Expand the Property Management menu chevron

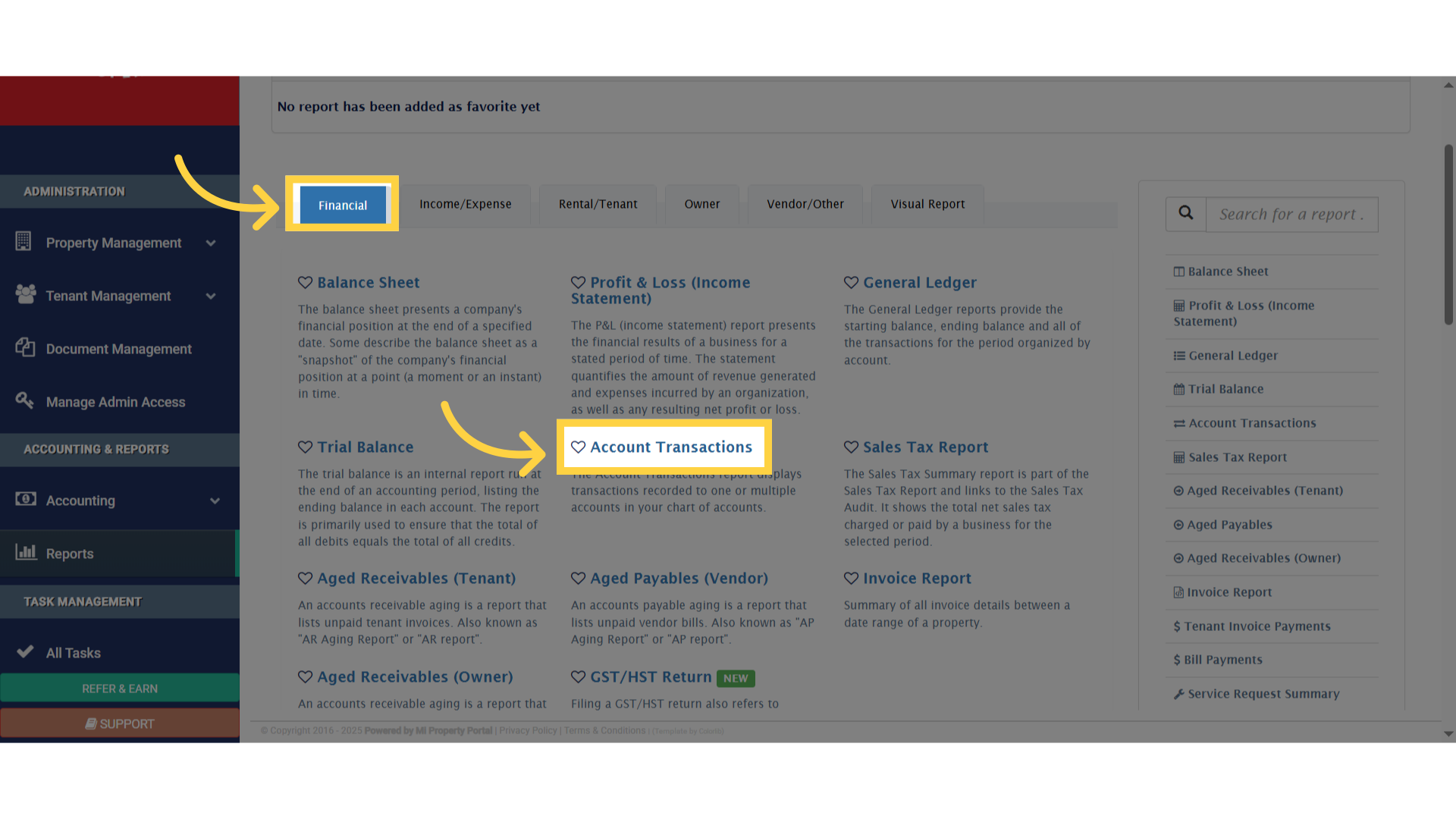[x=211, y=243]
